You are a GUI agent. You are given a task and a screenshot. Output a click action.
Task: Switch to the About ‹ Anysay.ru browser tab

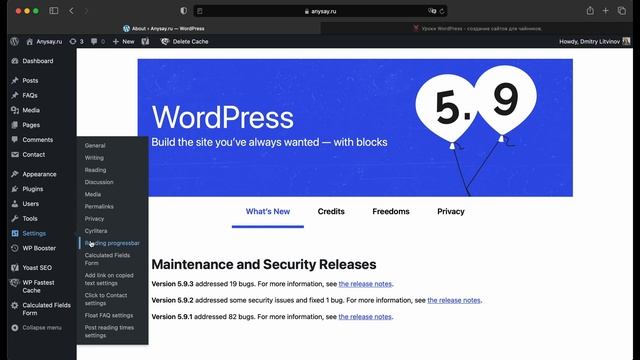click(x=164, y=29)
